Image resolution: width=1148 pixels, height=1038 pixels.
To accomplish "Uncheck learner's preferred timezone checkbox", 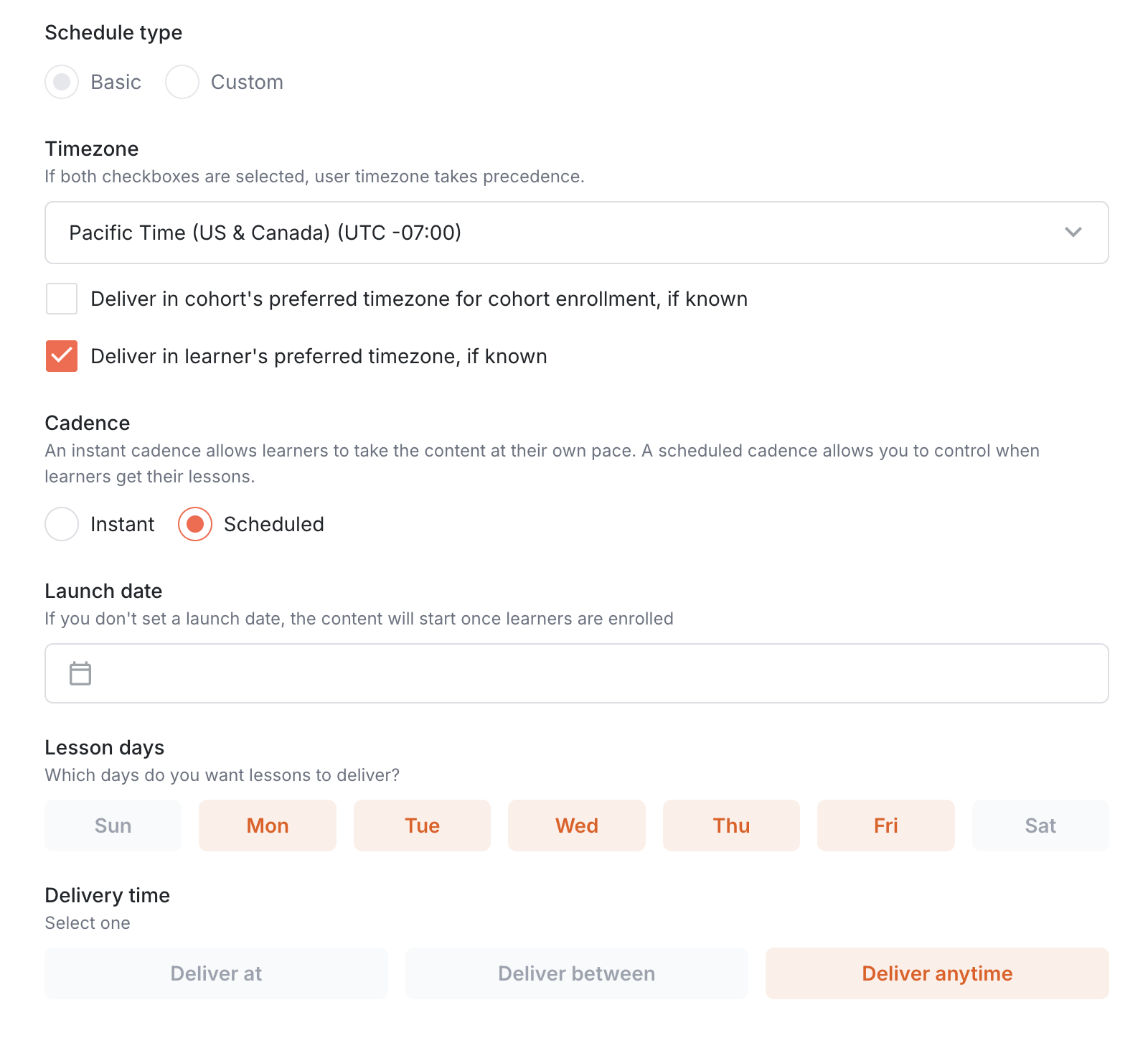I will click(62, 356).
